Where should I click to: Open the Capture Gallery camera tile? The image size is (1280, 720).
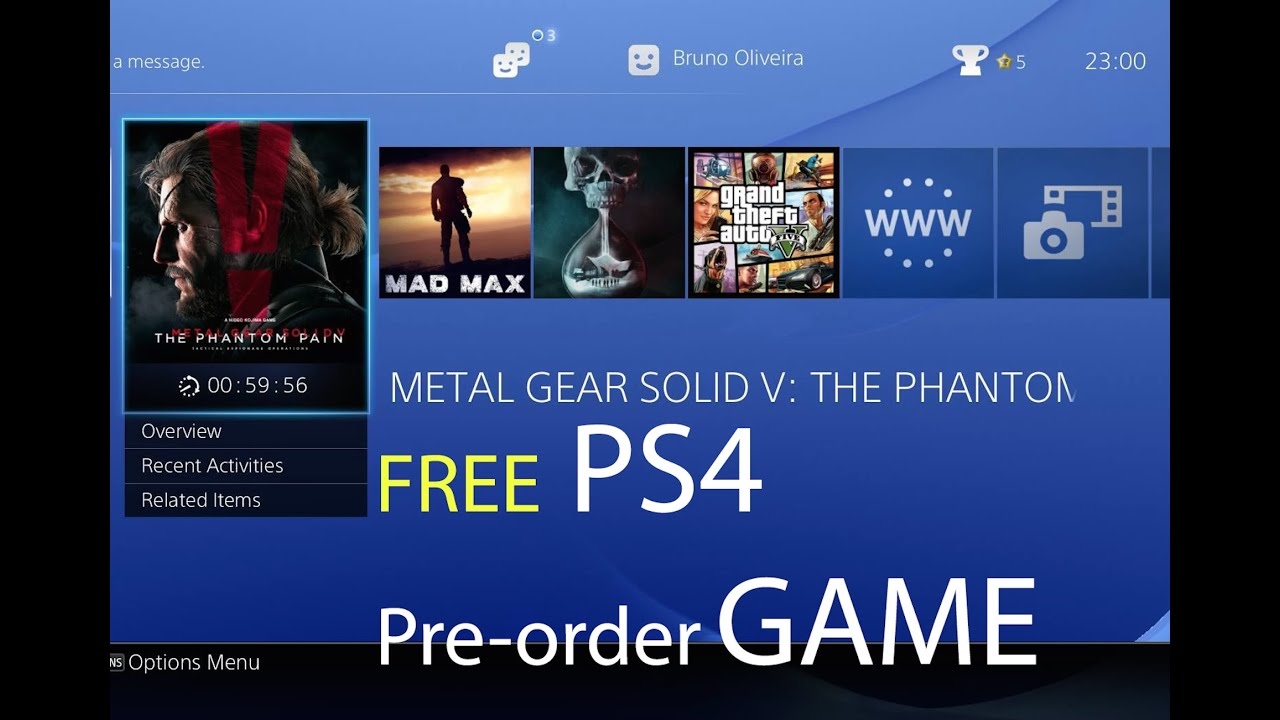click(x=1072, y=223)
